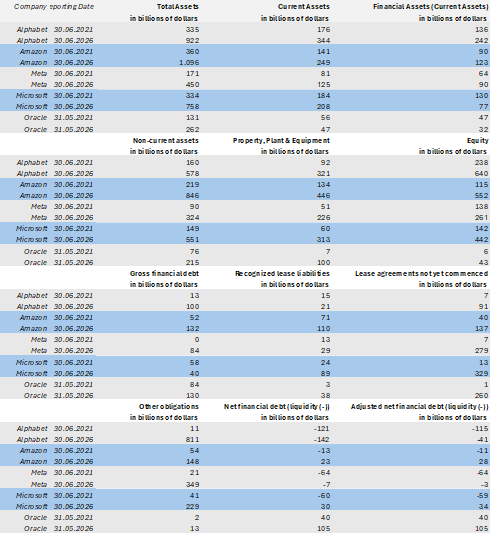Viewport: 491px width, 534px height.
Task: Select Microsoft 2026 uncommenced leases value 329
Action: coord(481,374)
